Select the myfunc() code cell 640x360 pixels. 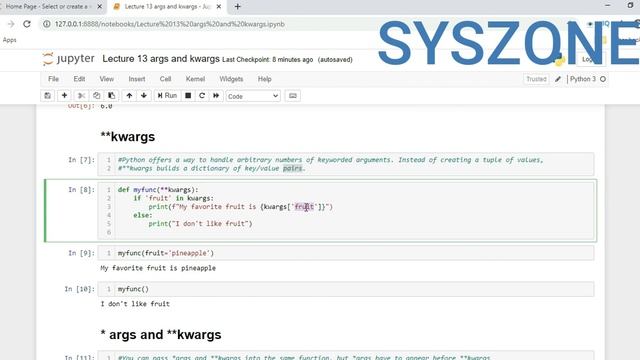click(x=346, y=289)
